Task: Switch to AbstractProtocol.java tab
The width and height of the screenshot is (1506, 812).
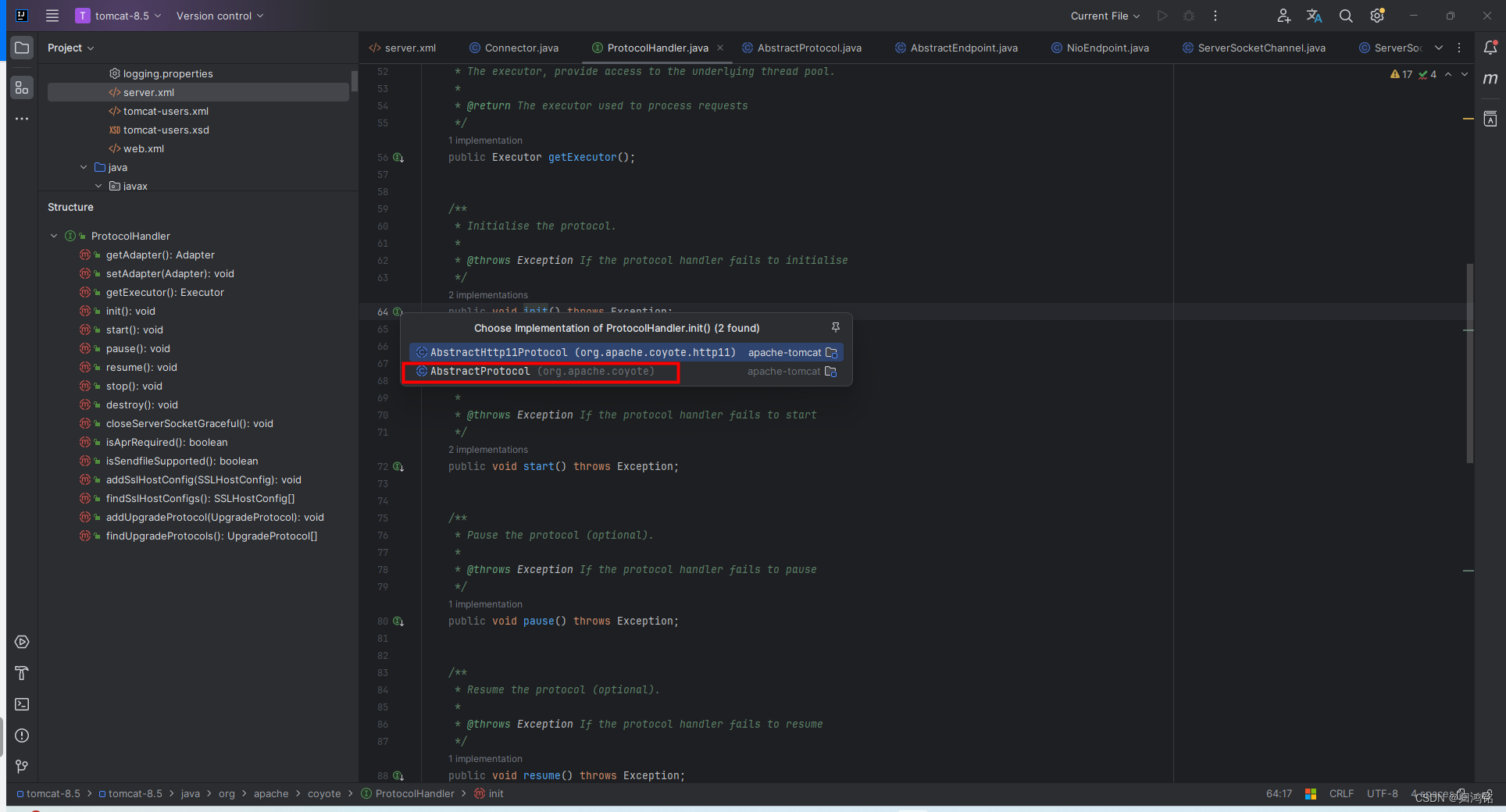Action: [801, 48]
